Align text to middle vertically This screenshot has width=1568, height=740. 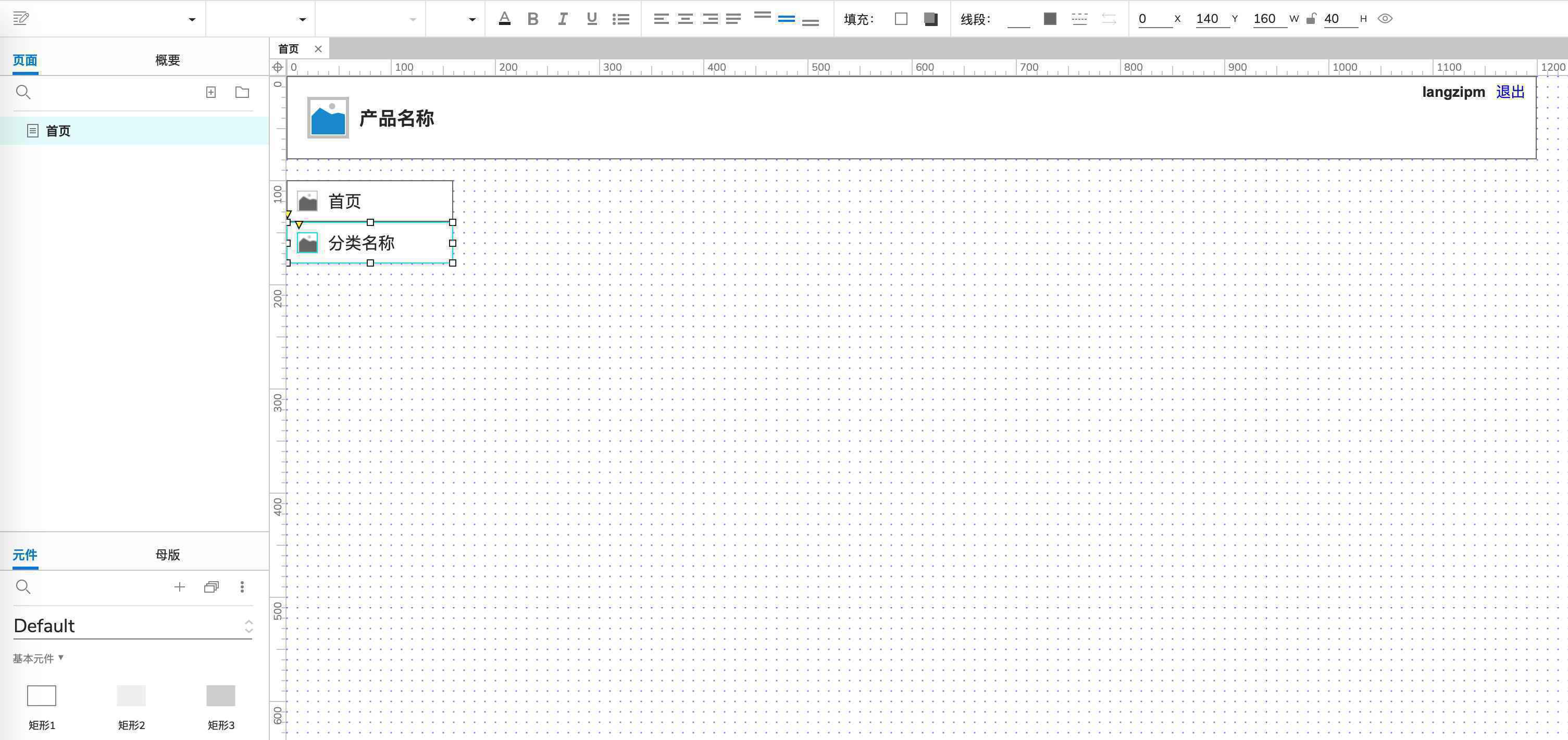(x=787, y=19)
